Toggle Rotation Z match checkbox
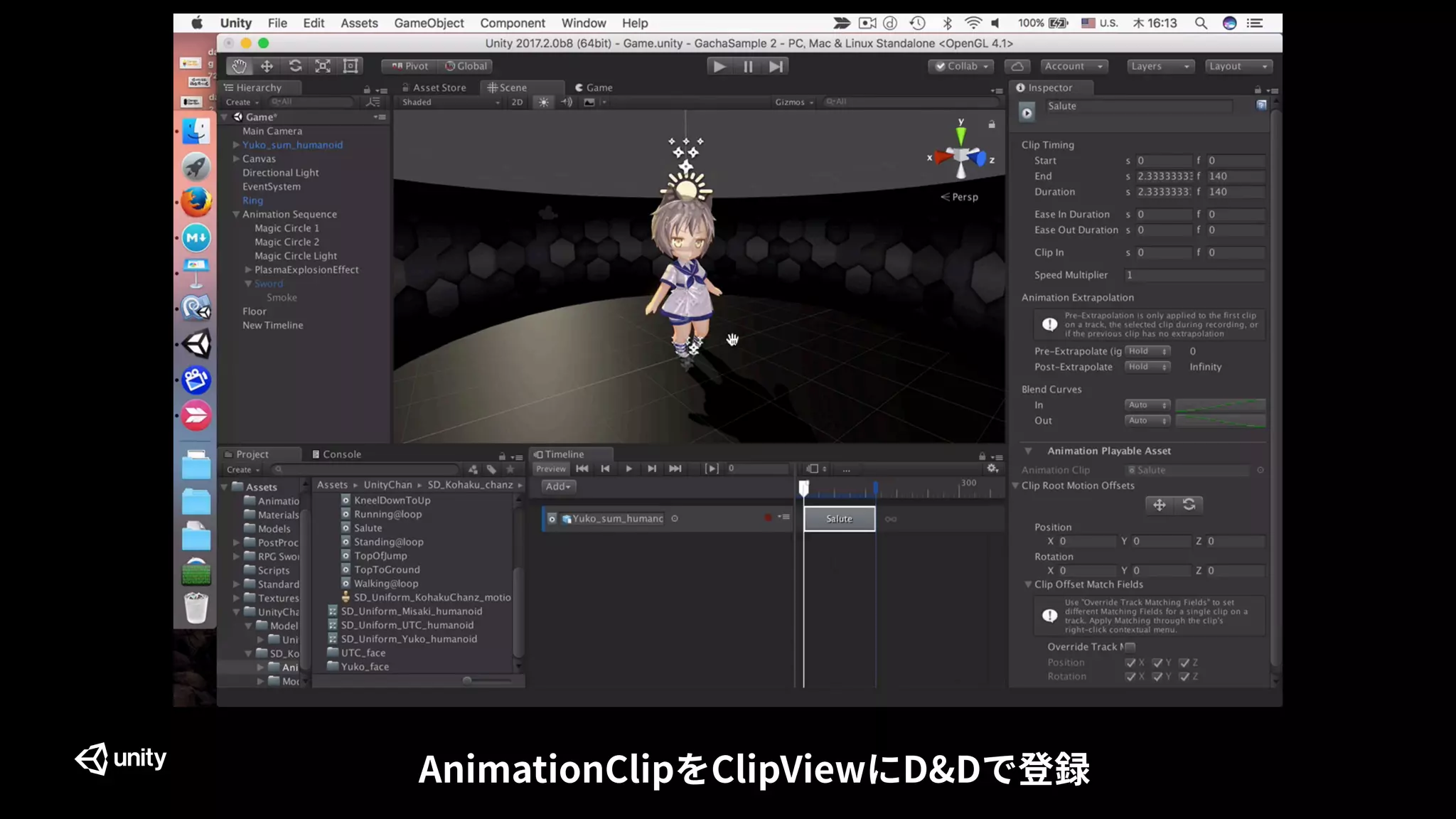 coord(1184,677)
